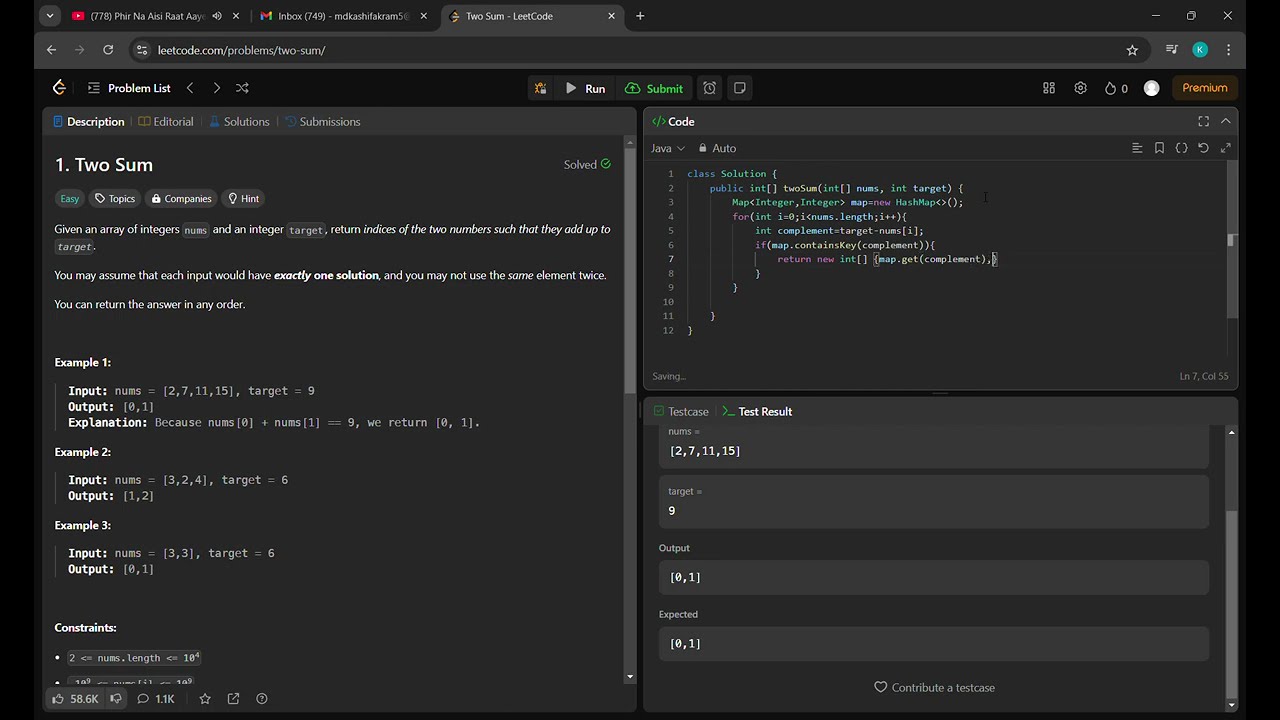The width and height of the screenshot is (1280, 720).
Task: Open the Java language dropdown
Action: (668, 148)
